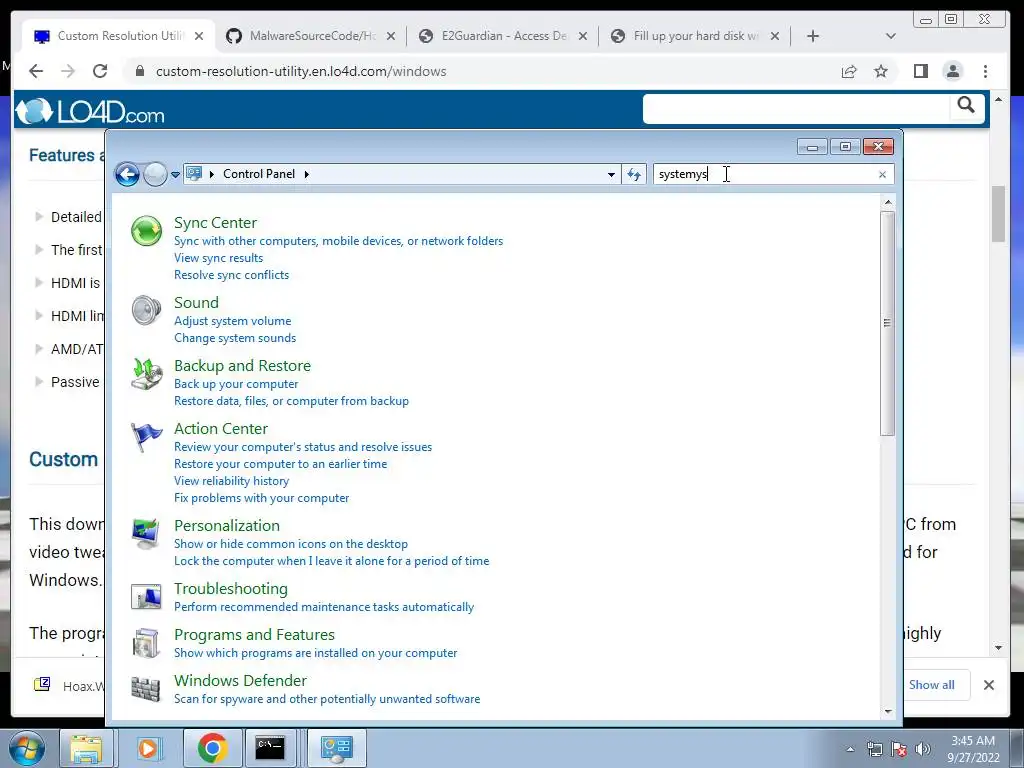Open Windows Start menu
The image size is (1024, 768).
(27, 748)
